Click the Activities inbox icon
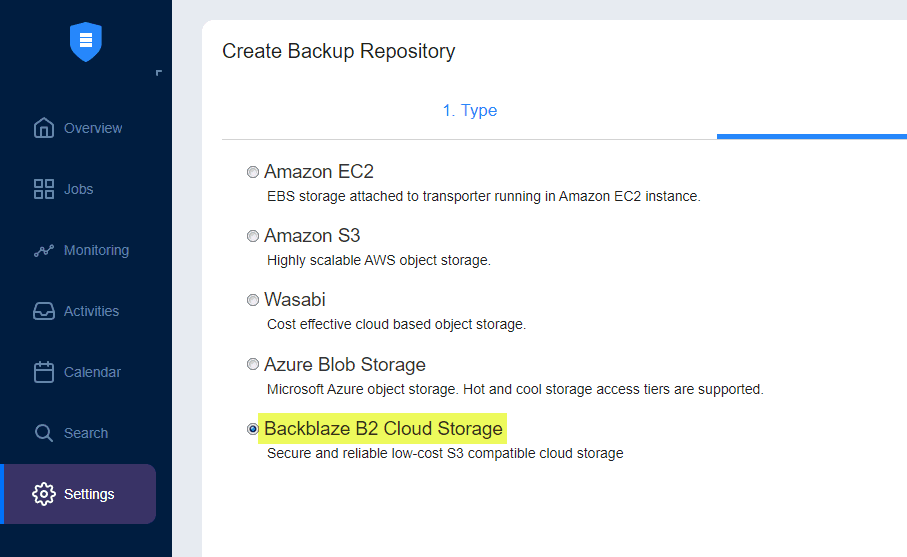Image resolution: width=907 pixels, height=557 pixels. pyautogui.click(x=44, y=311)
